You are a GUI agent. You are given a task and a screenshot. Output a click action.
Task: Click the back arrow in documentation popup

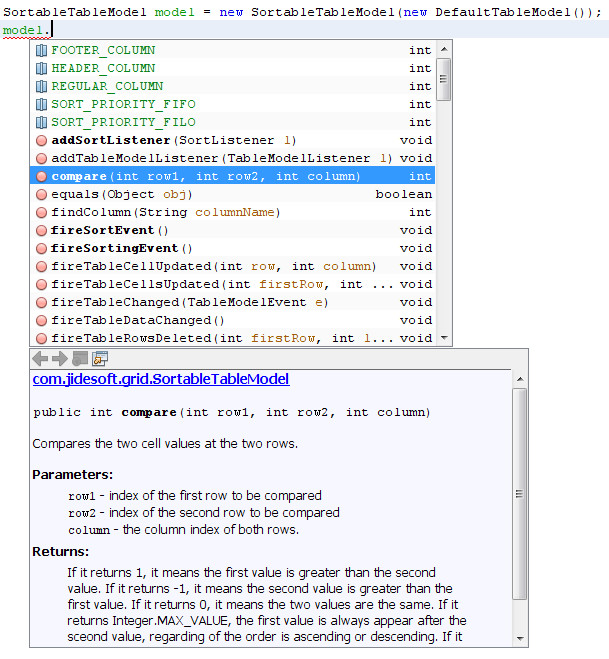pos(41,358)
